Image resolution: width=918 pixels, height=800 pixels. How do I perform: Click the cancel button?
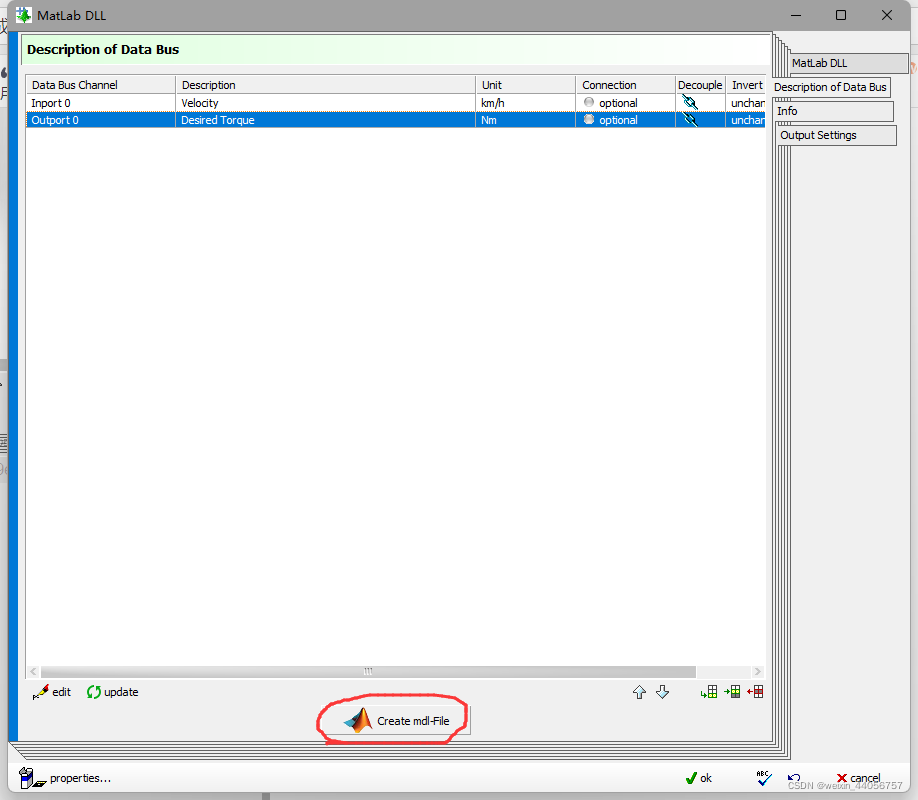click(858, 778)
